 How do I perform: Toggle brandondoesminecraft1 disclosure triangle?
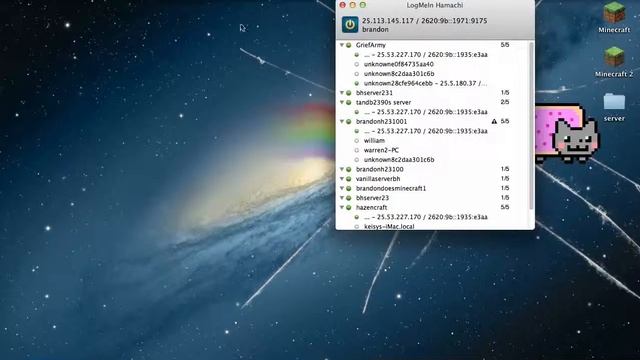coord(342,188)
